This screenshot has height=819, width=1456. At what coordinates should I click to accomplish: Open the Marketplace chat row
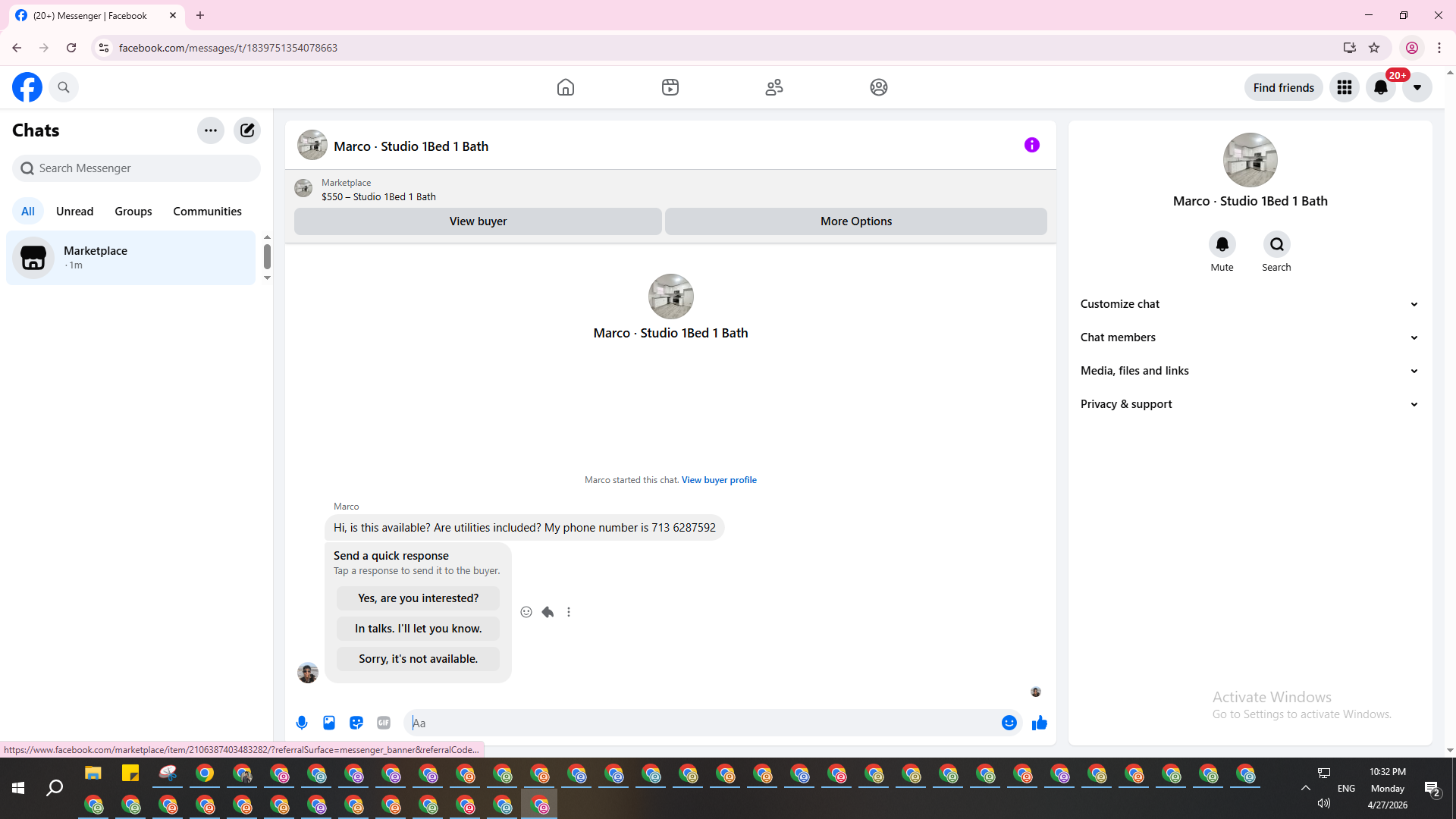click(x=131, y=258)
